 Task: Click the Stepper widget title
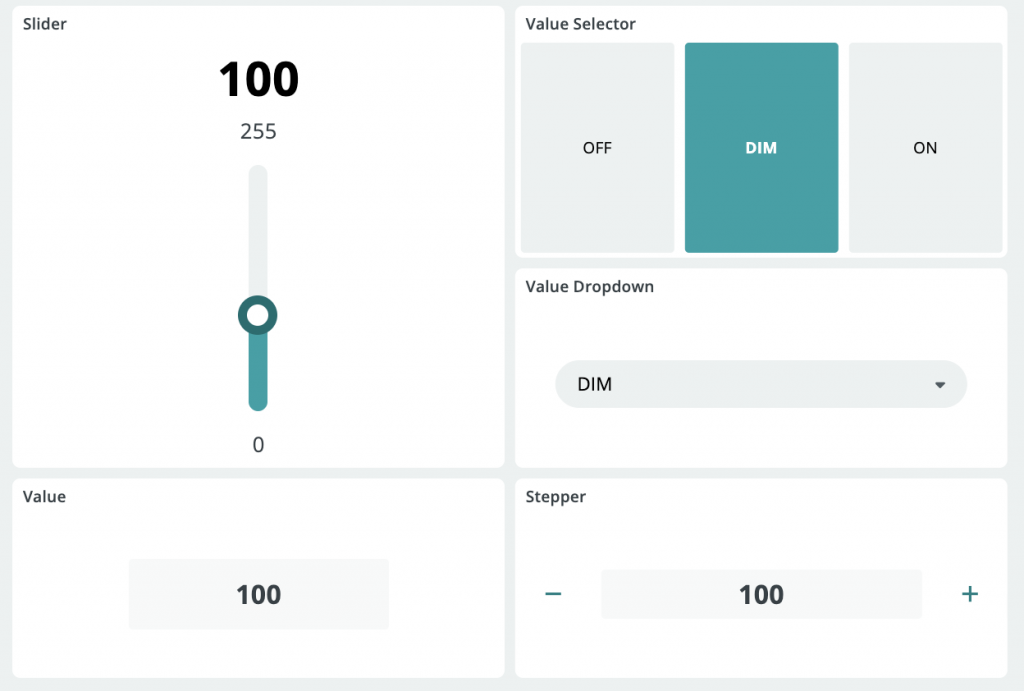(555, 497)
